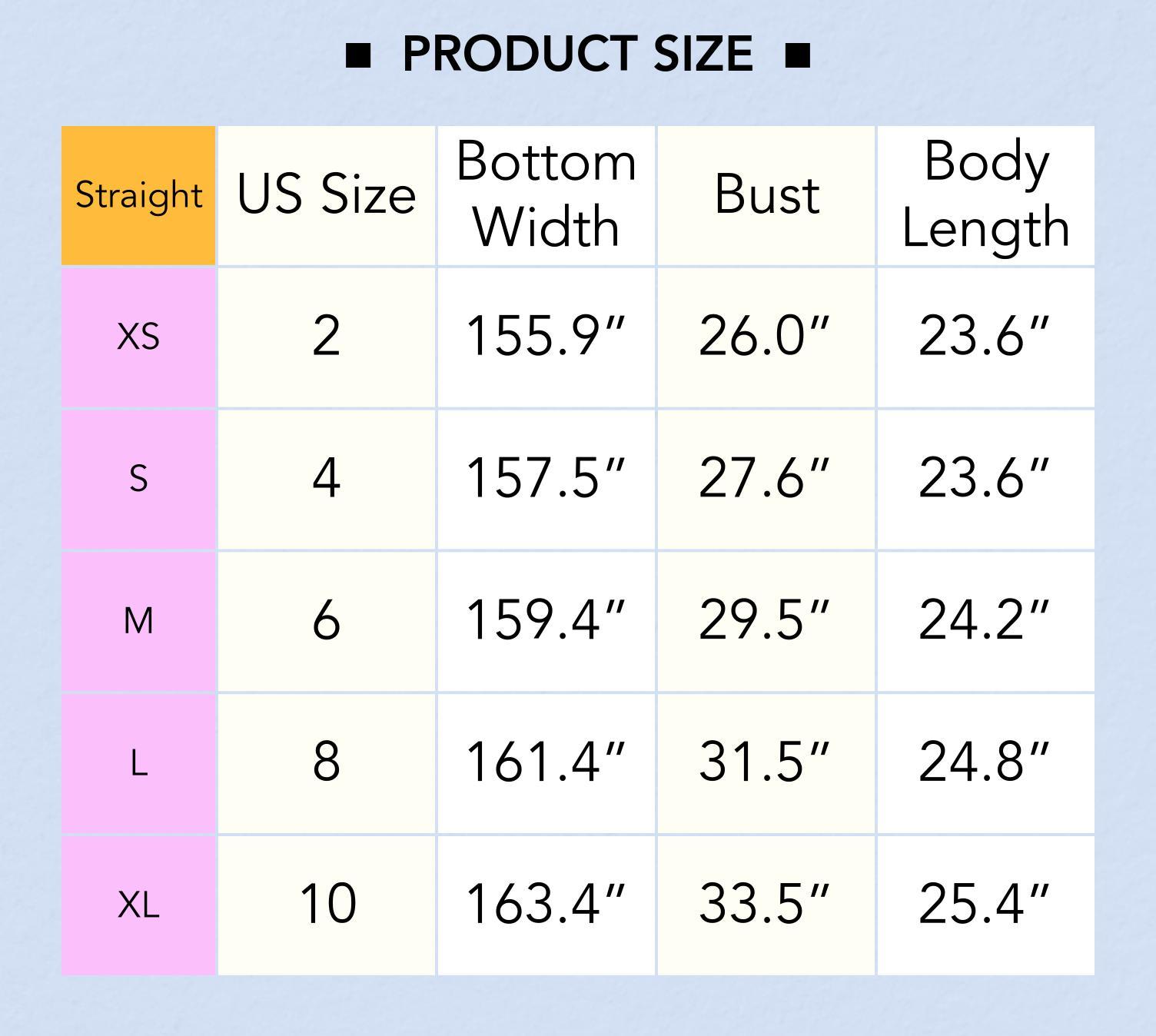Select the 29.5" bust value cell
The height and width of the screenshot is (1036, 1156).
click(x=766, y=620)
